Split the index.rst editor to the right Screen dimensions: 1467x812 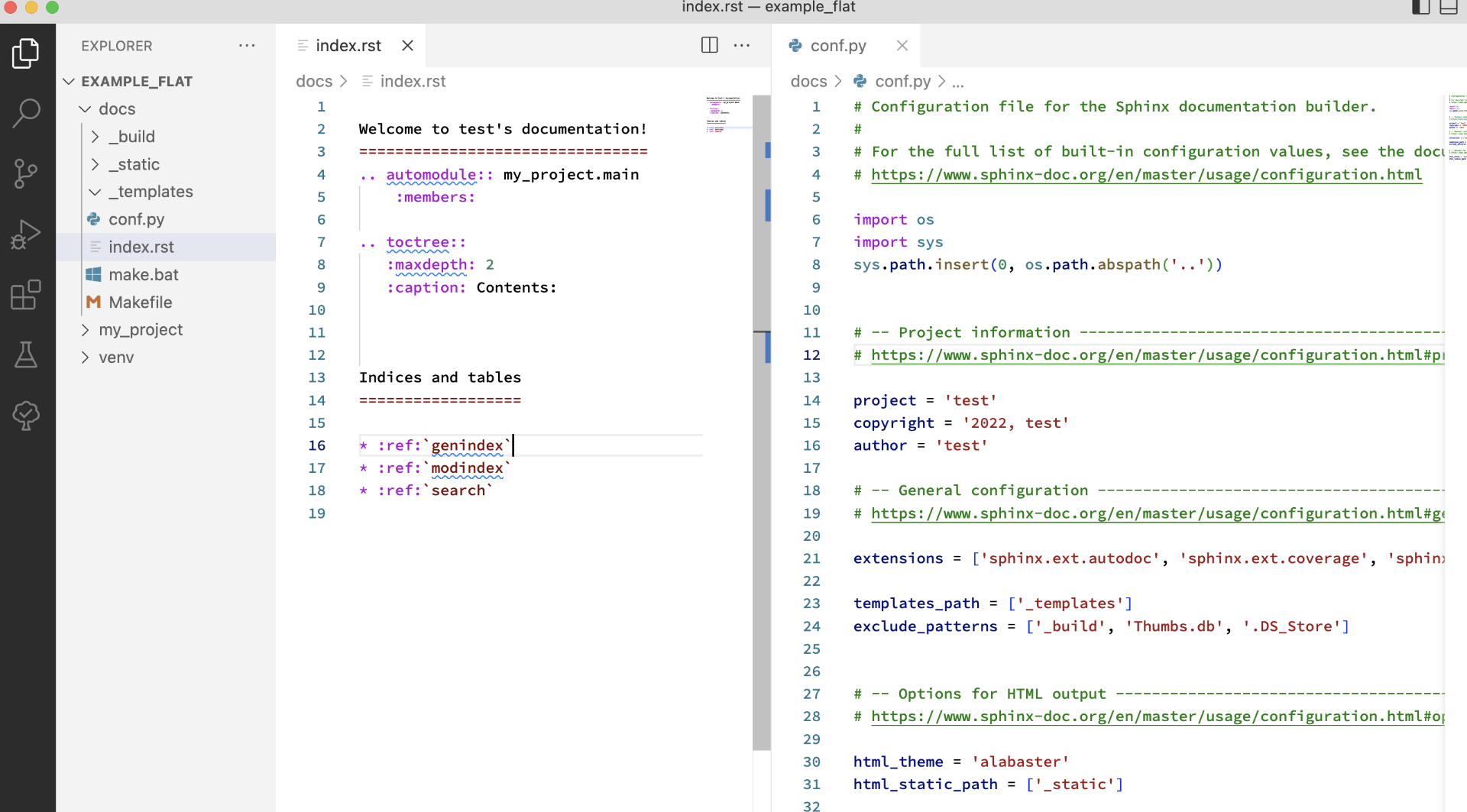click(709, 45)
